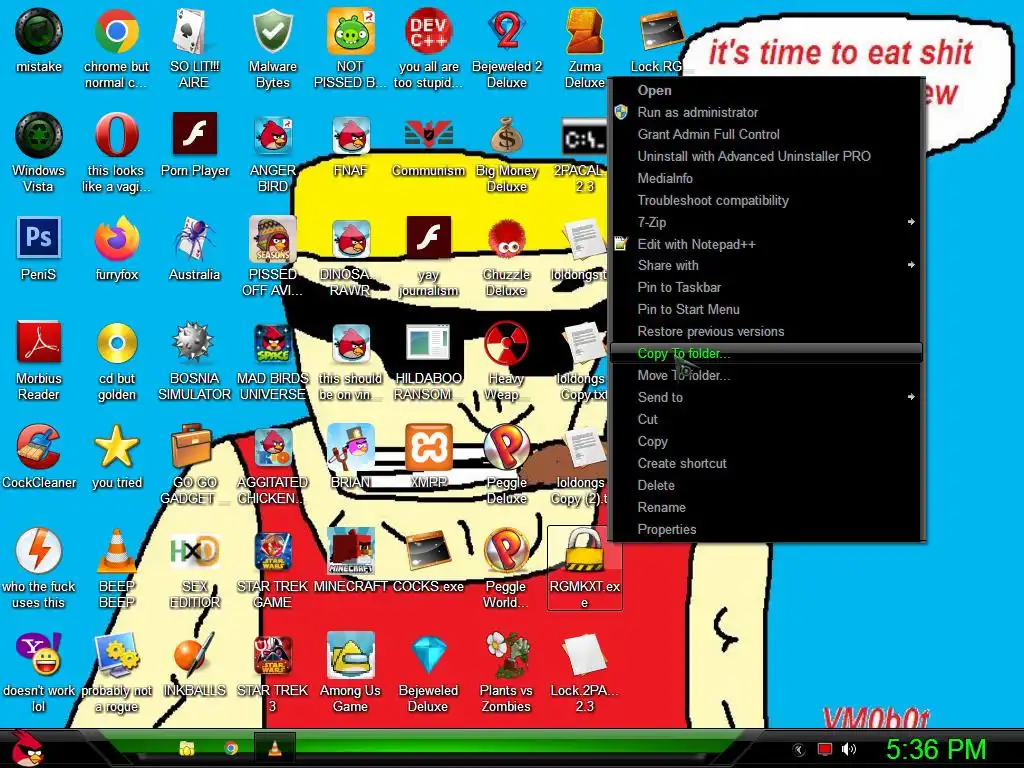Choose Open from the context menu
The image size is (1024, 768).
pos(767,90)
